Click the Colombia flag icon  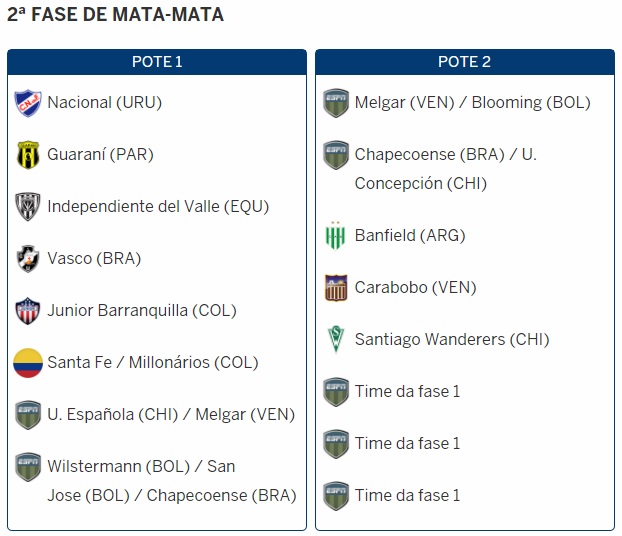pos(28,363)
